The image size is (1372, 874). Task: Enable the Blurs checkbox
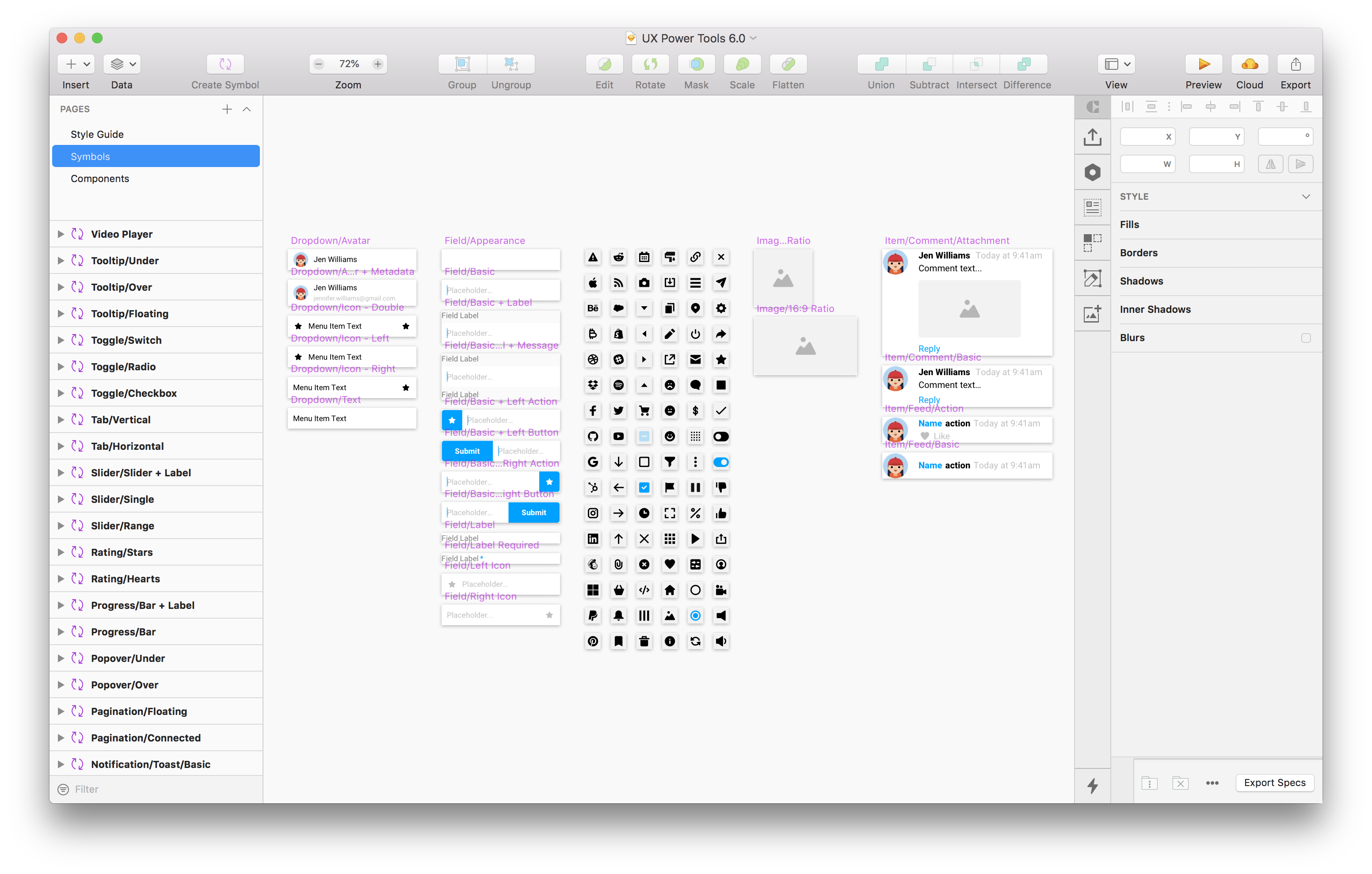[x=1306, y=338]
